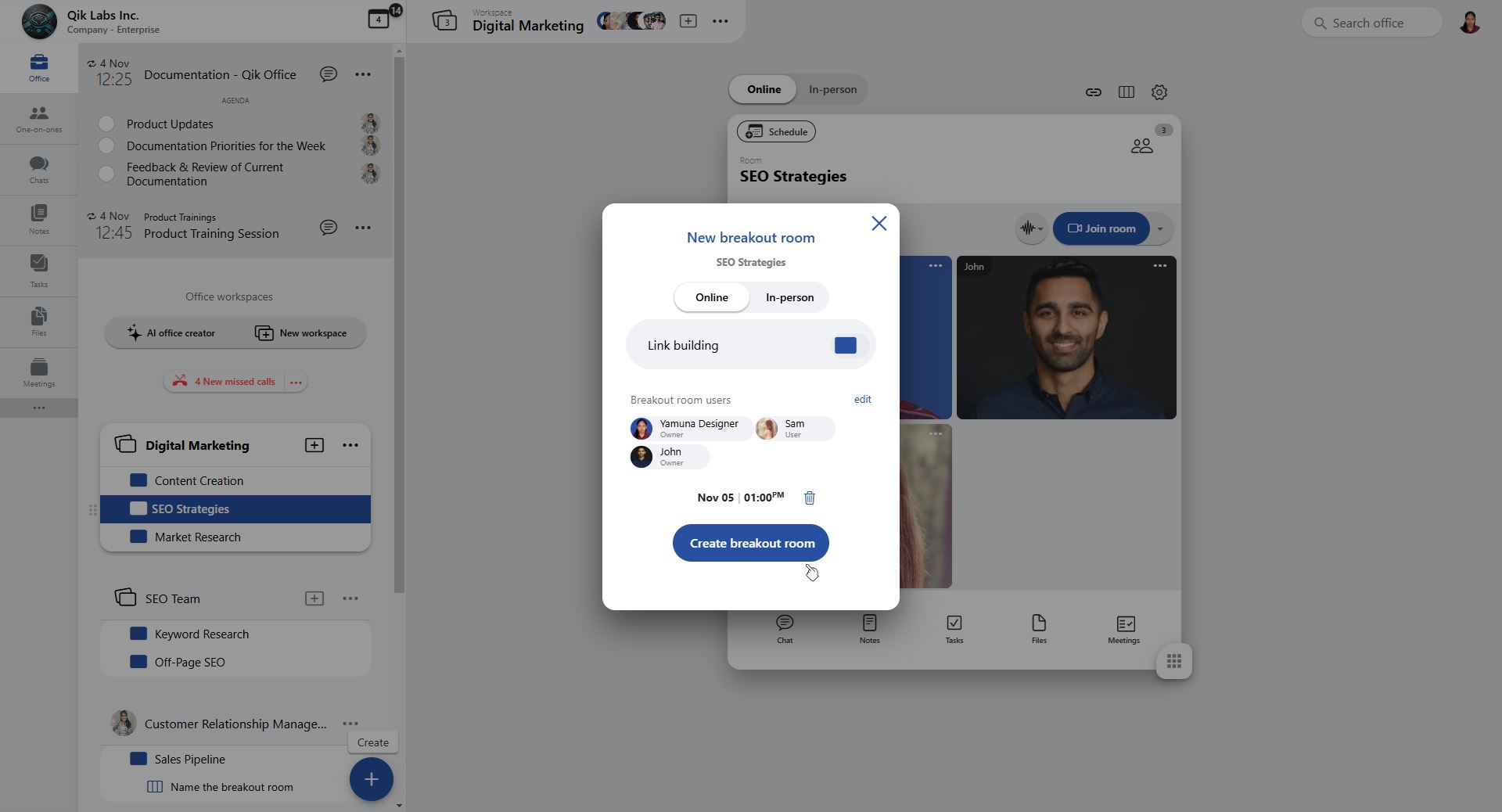Click Create breakout room button
Image resolution: width=1502 pixels, height=812 pixels.
click(x=751, y=543)
